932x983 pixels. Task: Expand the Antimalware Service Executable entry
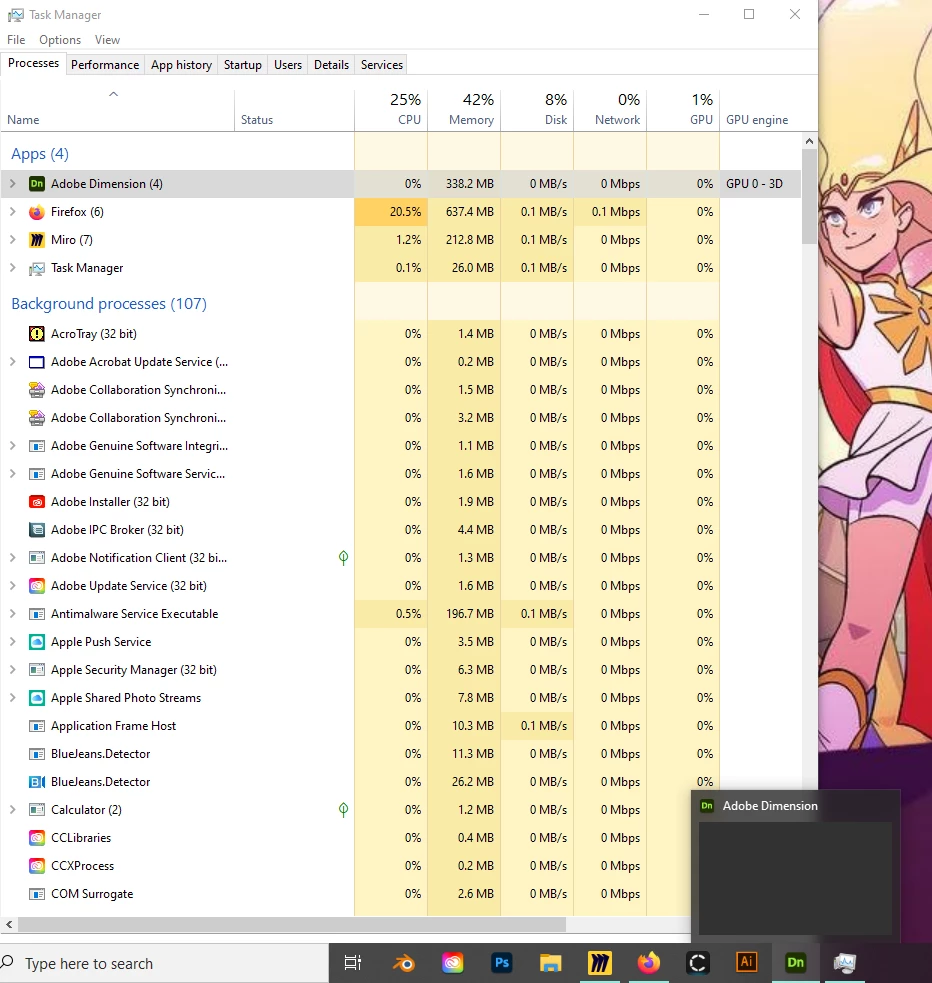[13, 614]
